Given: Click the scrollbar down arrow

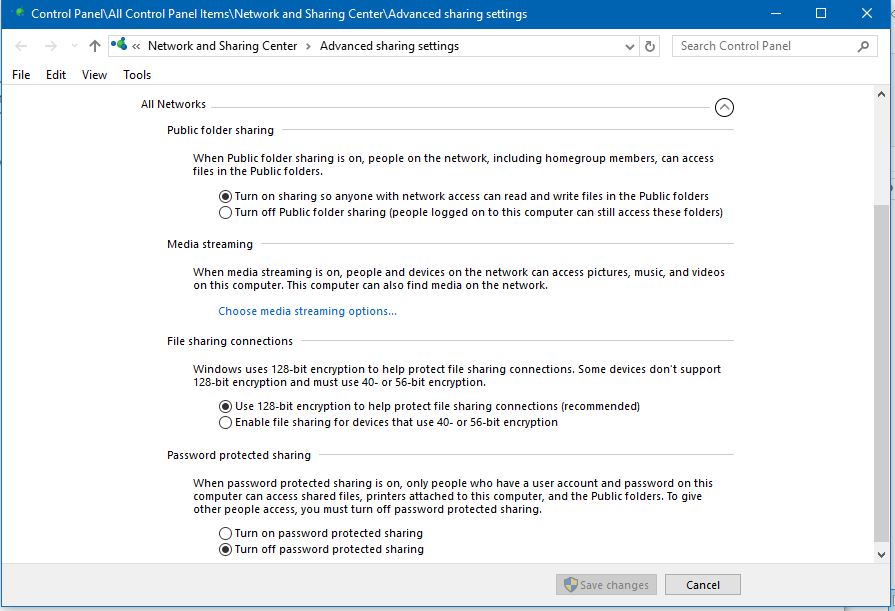Looking at the screenshot, I should point(881,554).
